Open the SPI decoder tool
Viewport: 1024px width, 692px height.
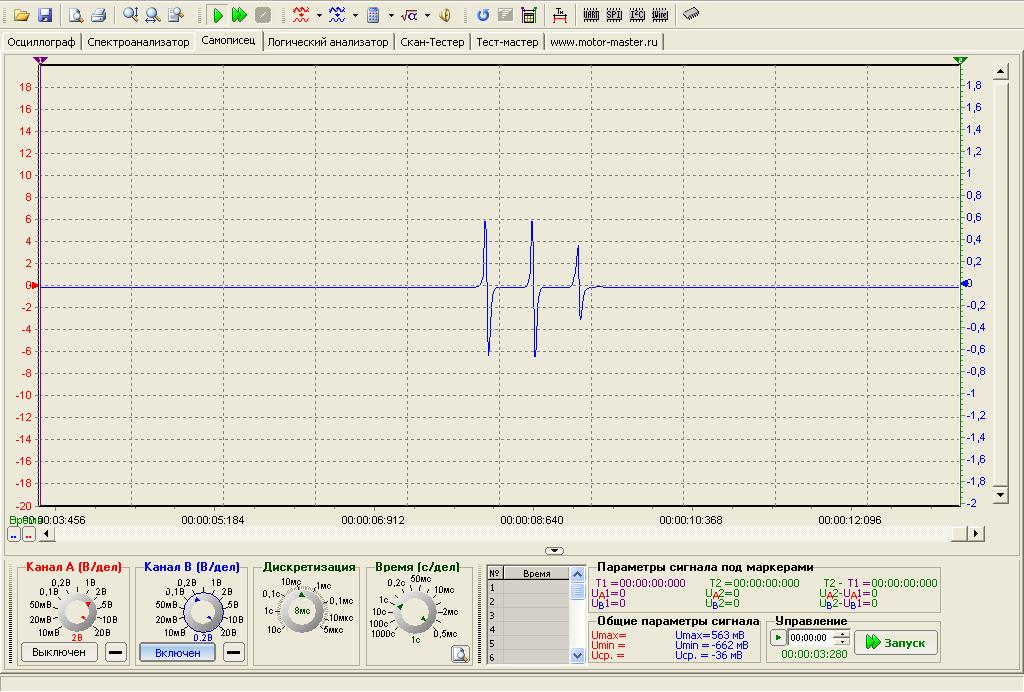click(614, 14)
